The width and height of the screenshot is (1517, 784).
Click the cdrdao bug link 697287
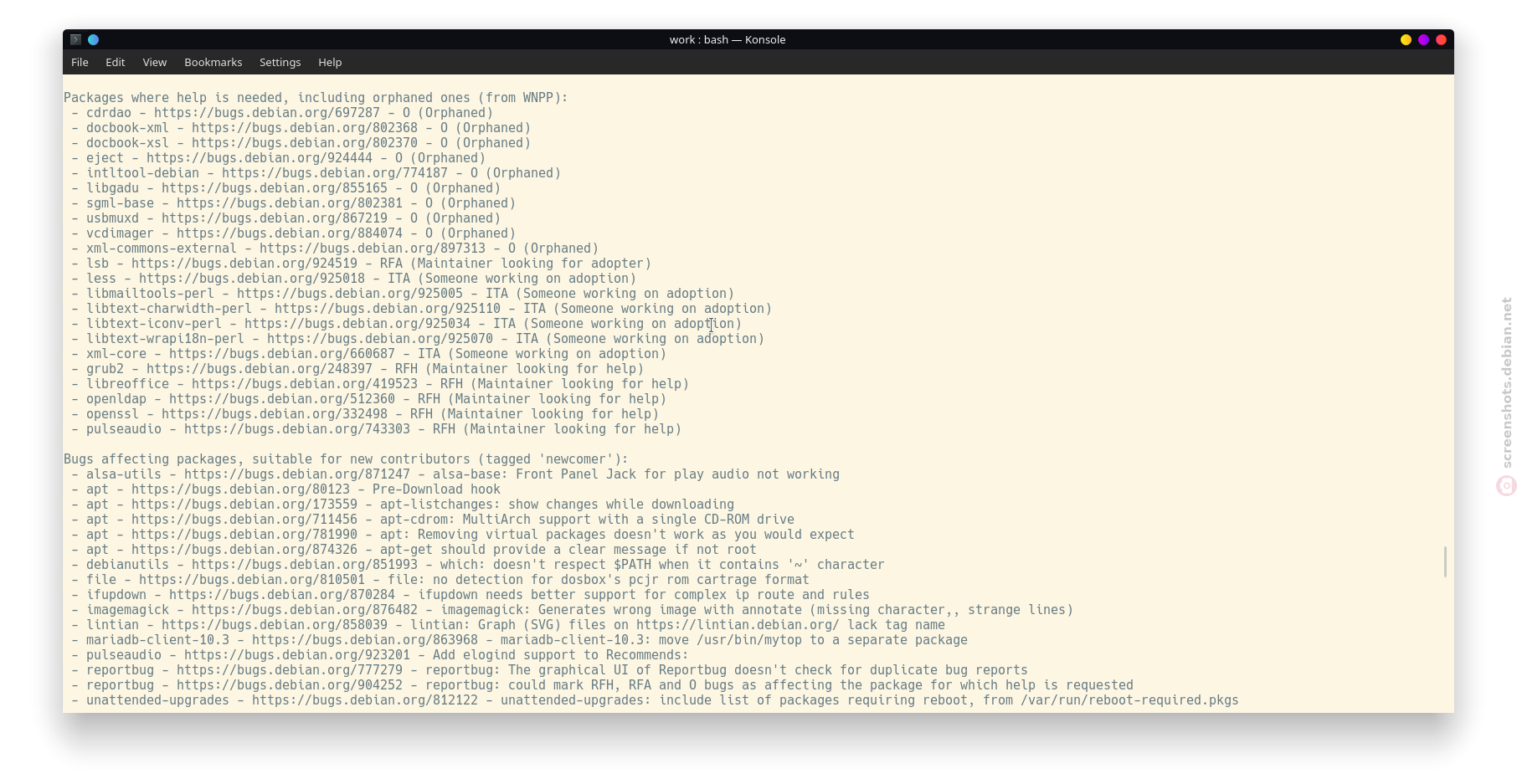point(267,113)
